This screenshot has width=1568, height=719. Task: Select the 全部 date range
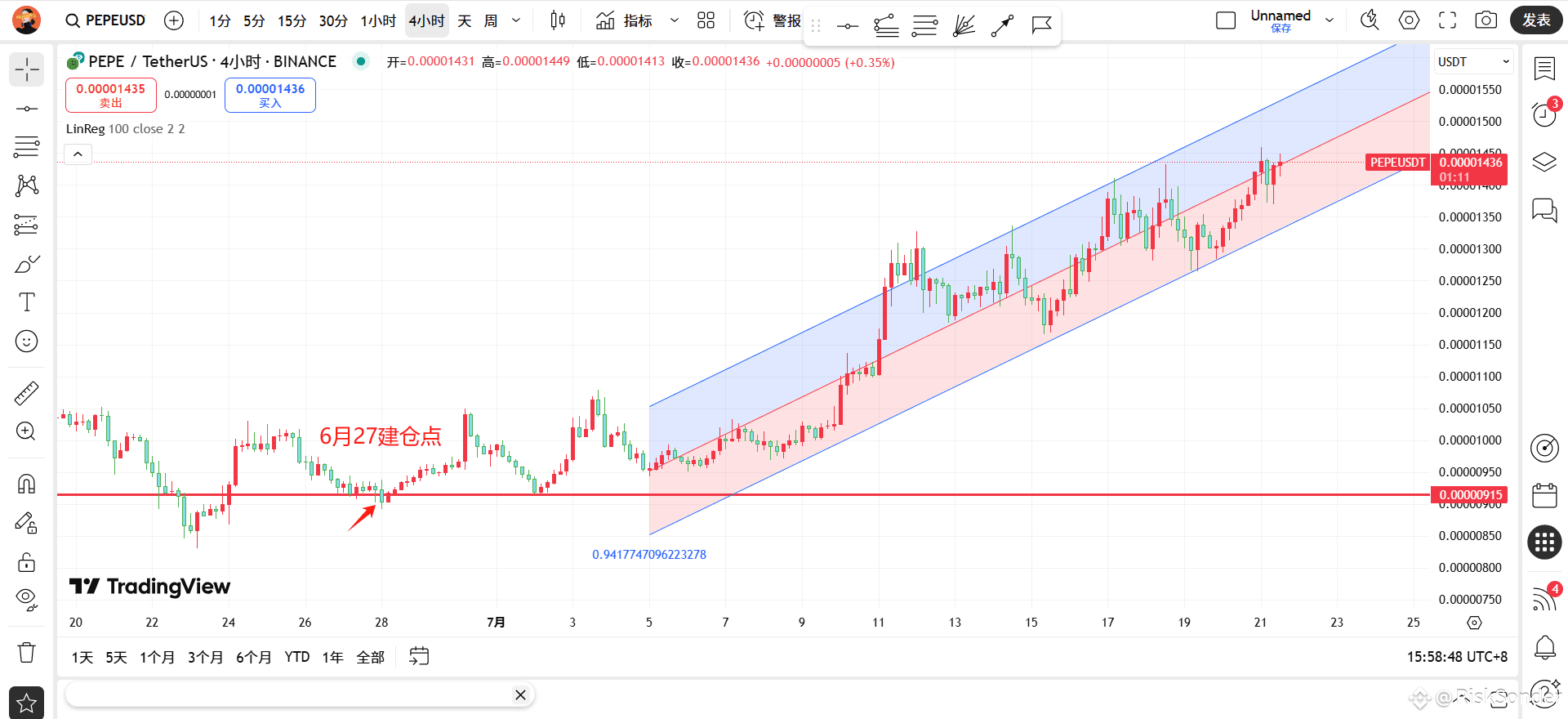(x=370, y=657)
